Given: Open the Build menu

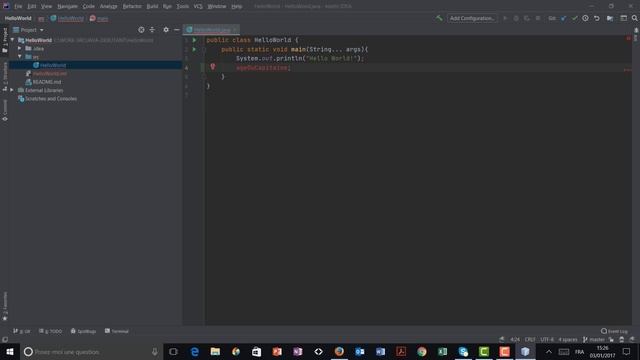Looking at the screenshot, I should pyautogui.click(x=152, y=6).
